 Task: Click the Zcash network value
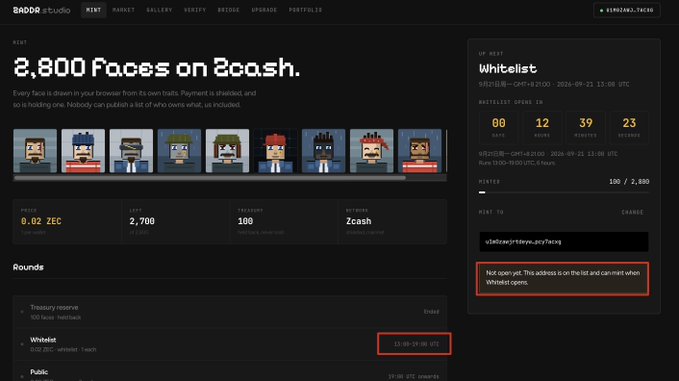359,221
